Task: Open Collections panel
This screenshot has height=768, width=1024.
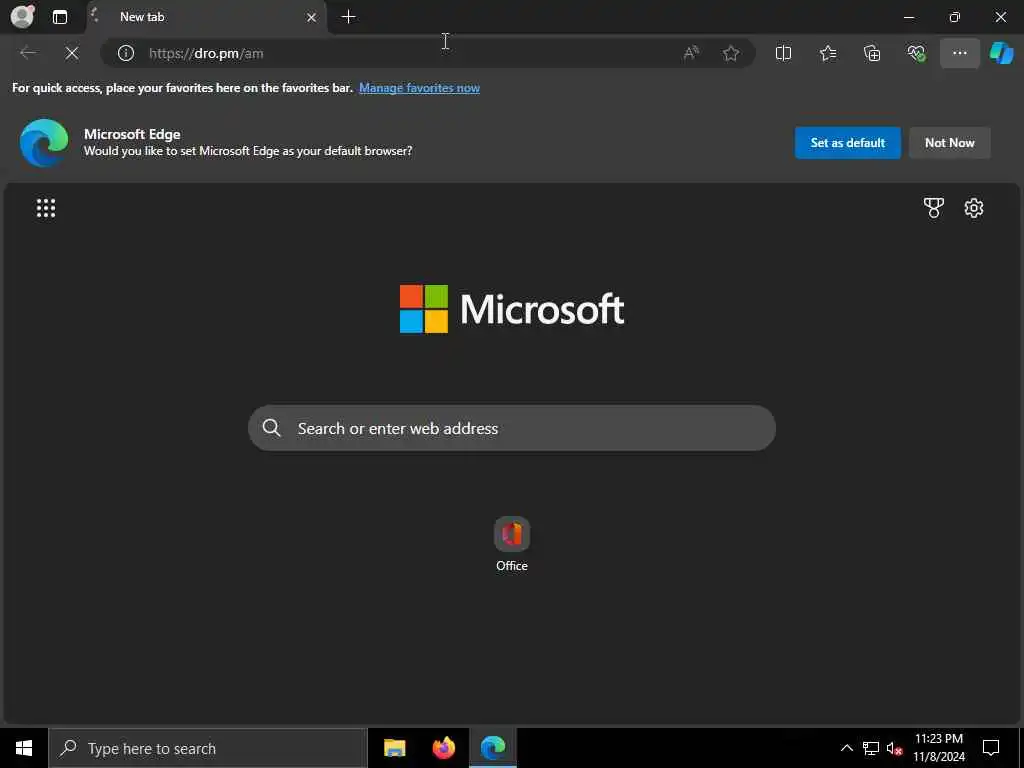Action: 872,53
